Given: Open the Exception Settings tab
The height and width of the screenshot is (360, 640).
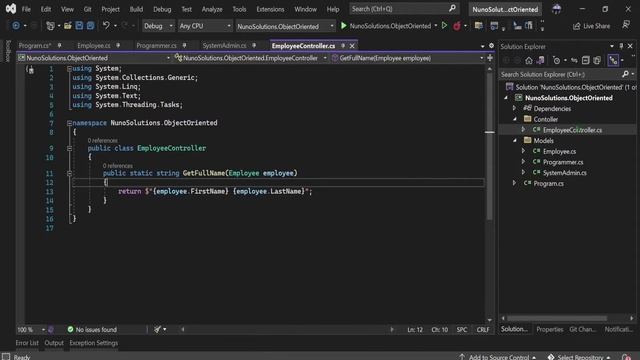Looking at the screenshot, I should [93, 343].
